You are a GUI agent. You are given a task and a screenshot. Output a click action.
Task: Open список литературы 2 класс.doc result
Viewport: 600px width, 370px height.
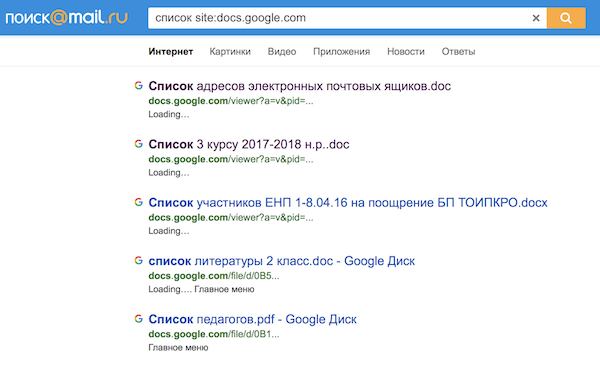point(281,261)
